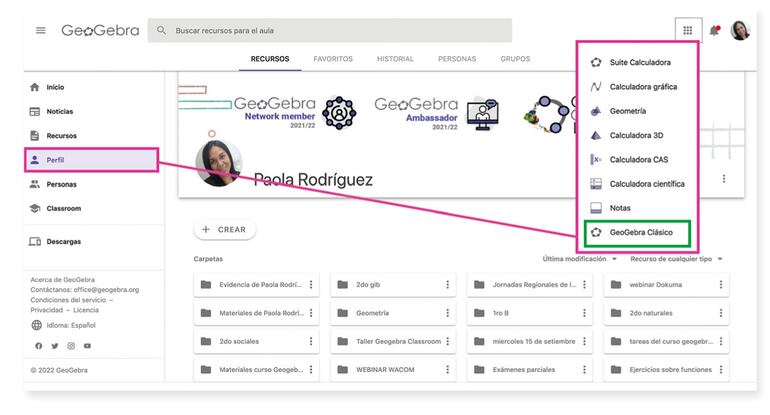
Task: Open the notifications bell
Action: pos(715,30)
